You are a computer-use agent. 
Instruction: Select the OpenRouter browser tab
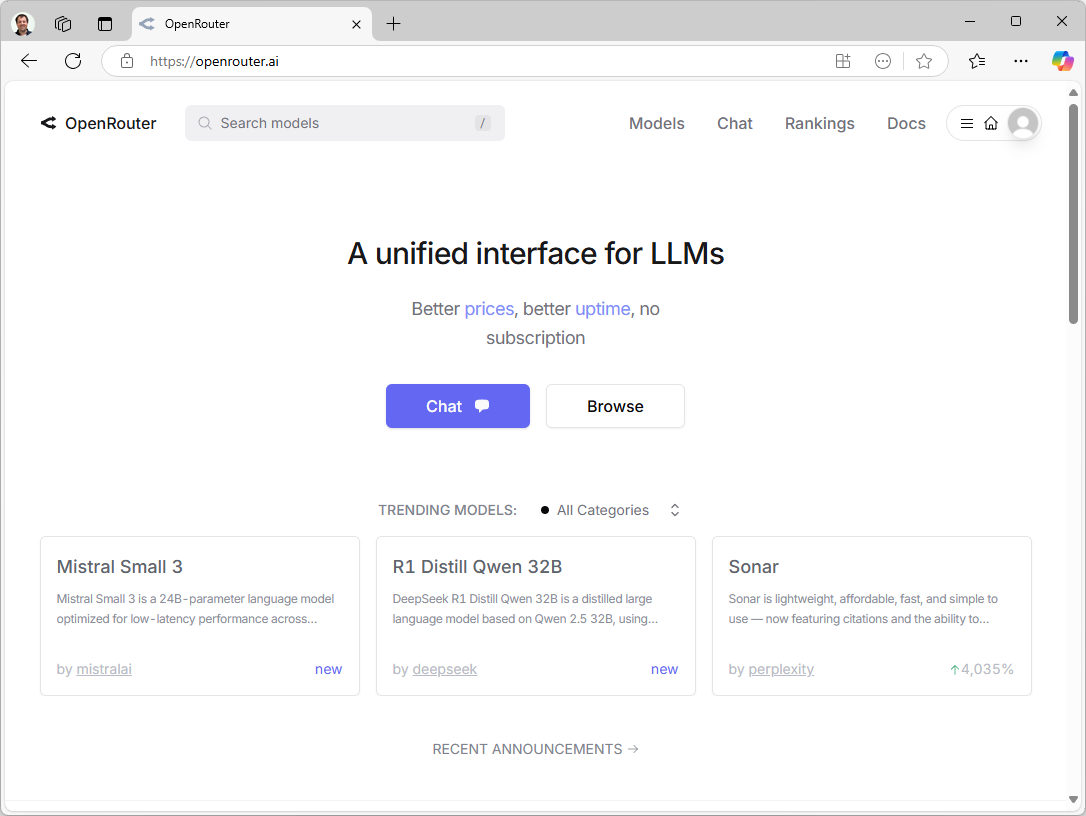click(252, 24)
